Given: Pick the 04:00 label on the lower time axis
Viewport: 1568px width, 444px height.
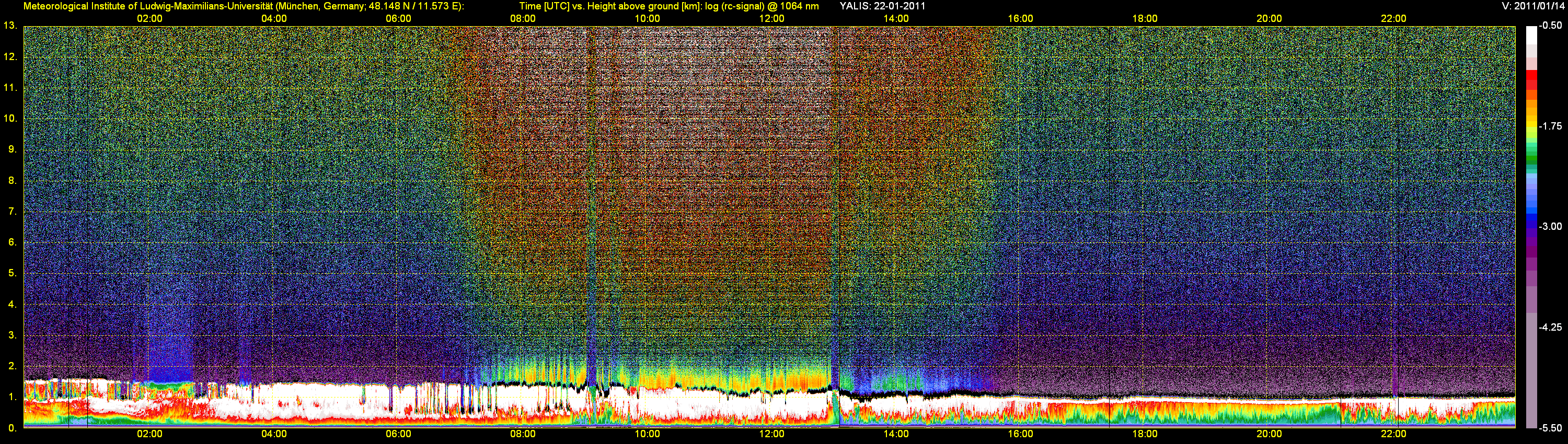Looking at the screenshot, I should coord(274,434).
